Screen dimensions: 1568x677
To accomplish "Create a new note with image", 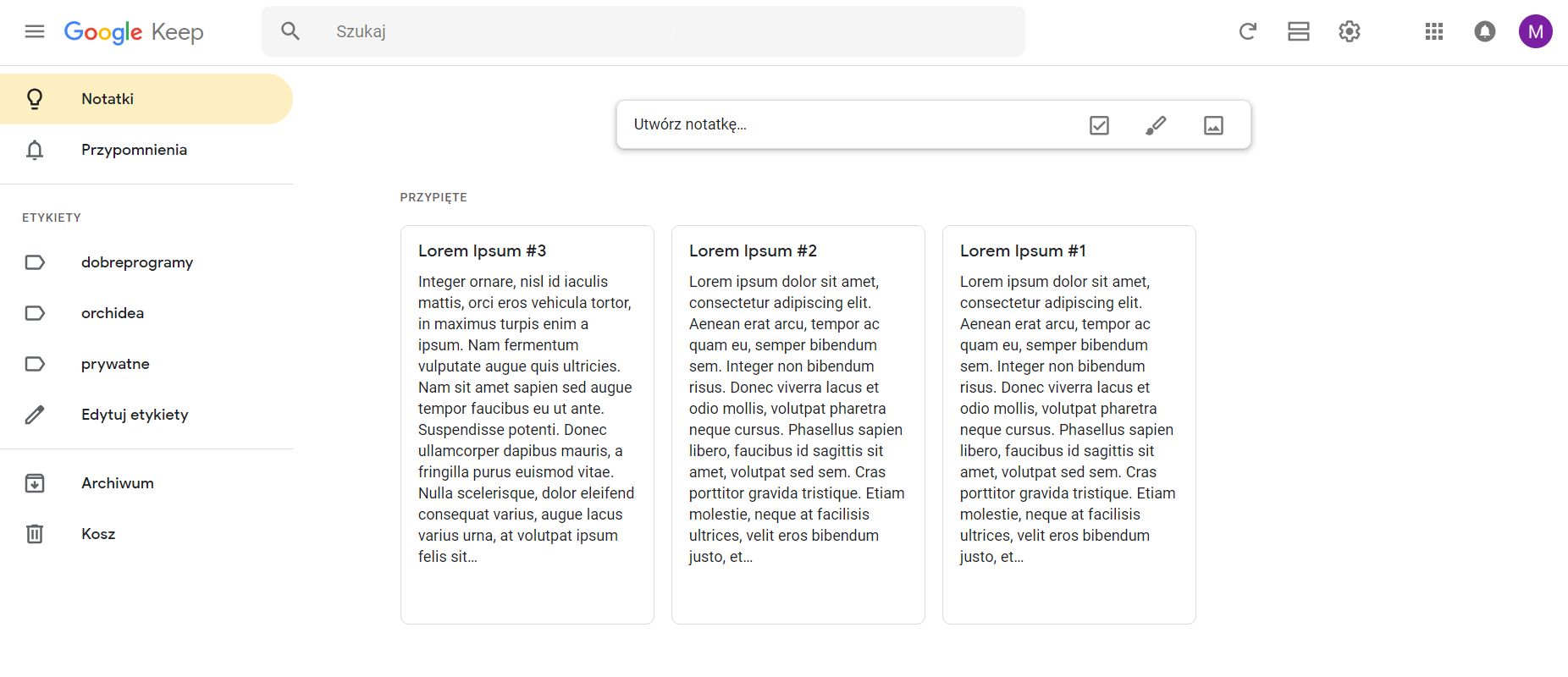I will click(1213, 125).
